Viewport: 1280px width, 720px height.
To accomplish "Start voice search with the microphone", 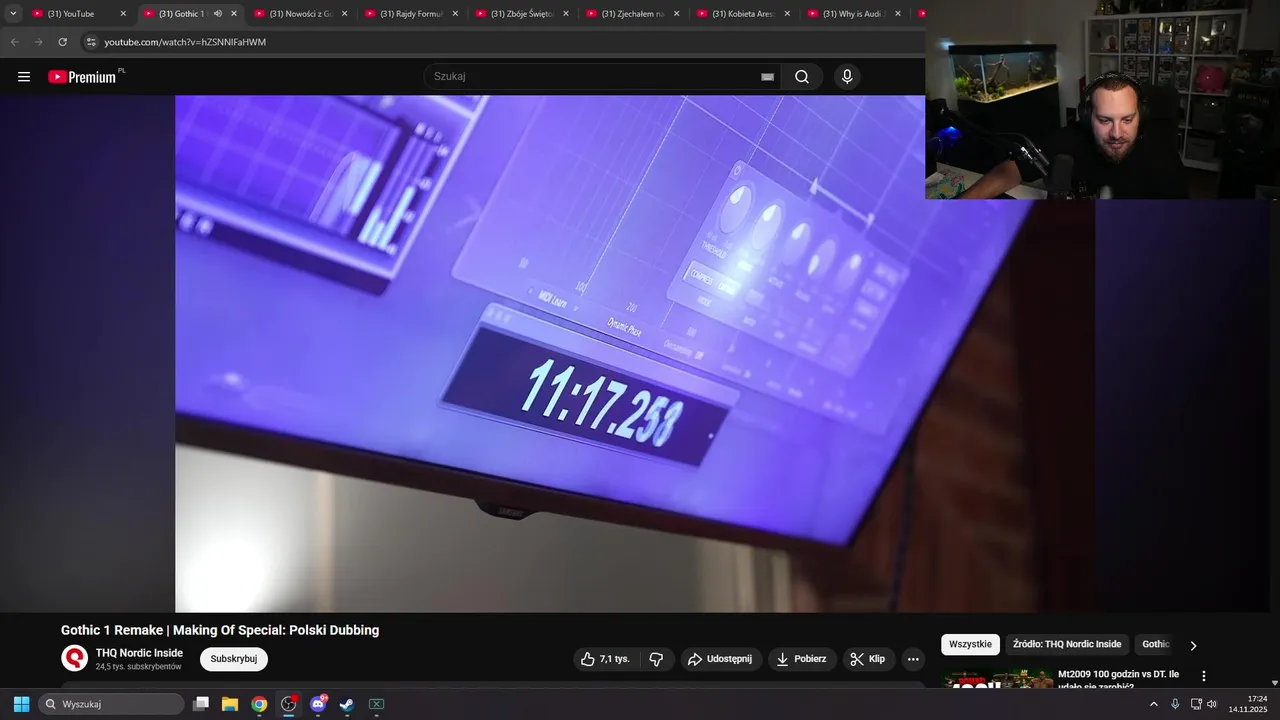I will pos(847,77).
